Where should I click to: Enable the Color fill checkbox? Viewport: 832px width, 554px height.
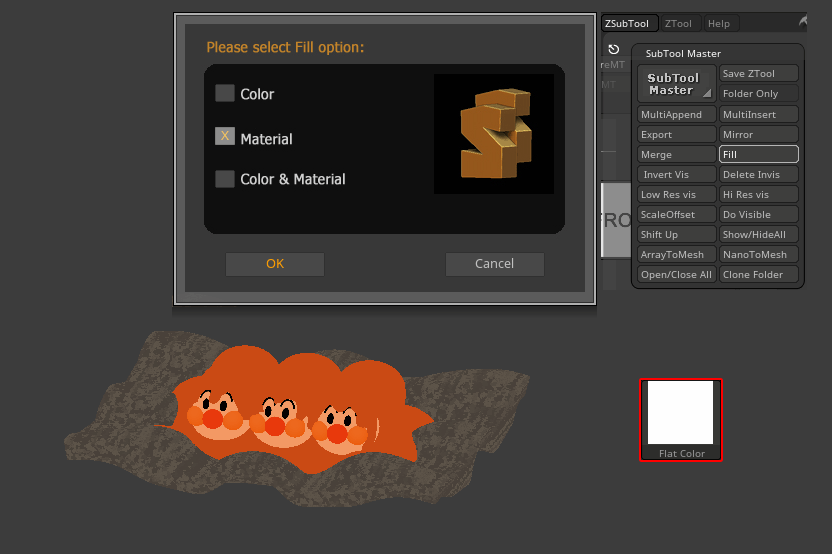[225, 93]
